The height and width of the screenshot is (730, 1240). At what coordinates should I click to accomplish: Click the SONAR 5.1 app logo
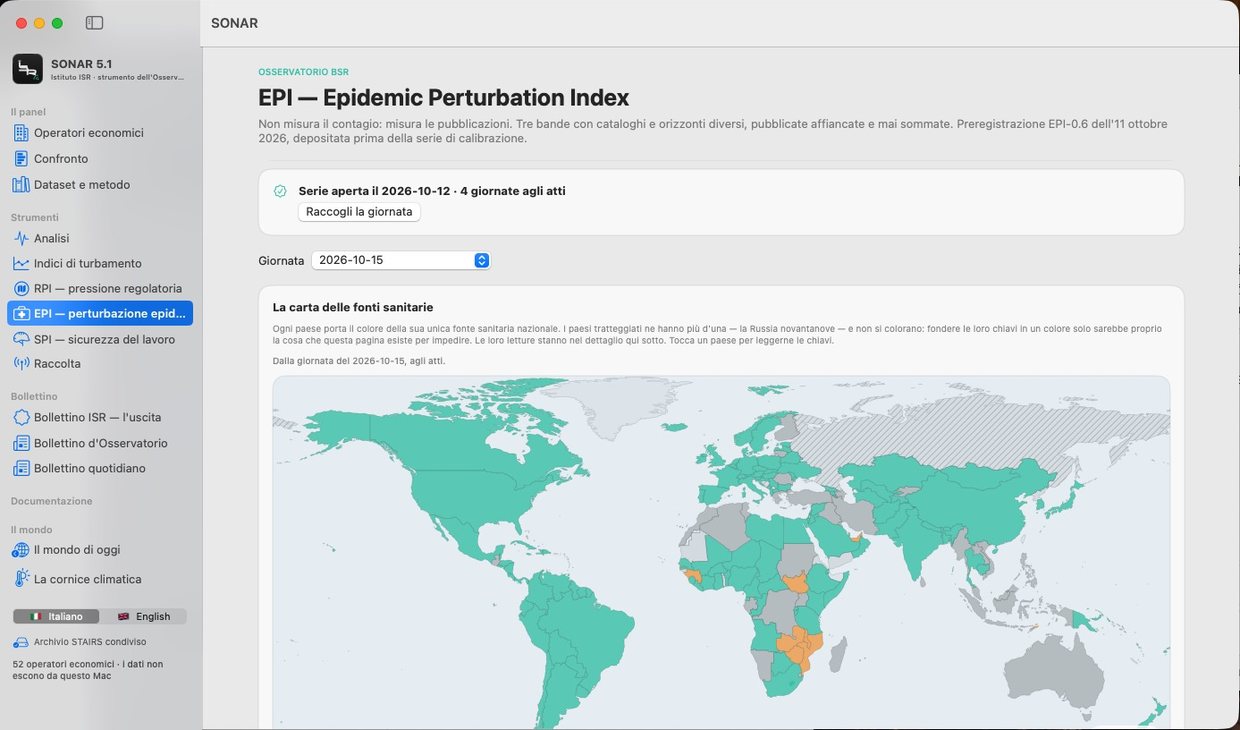click(x=28, y=69)
